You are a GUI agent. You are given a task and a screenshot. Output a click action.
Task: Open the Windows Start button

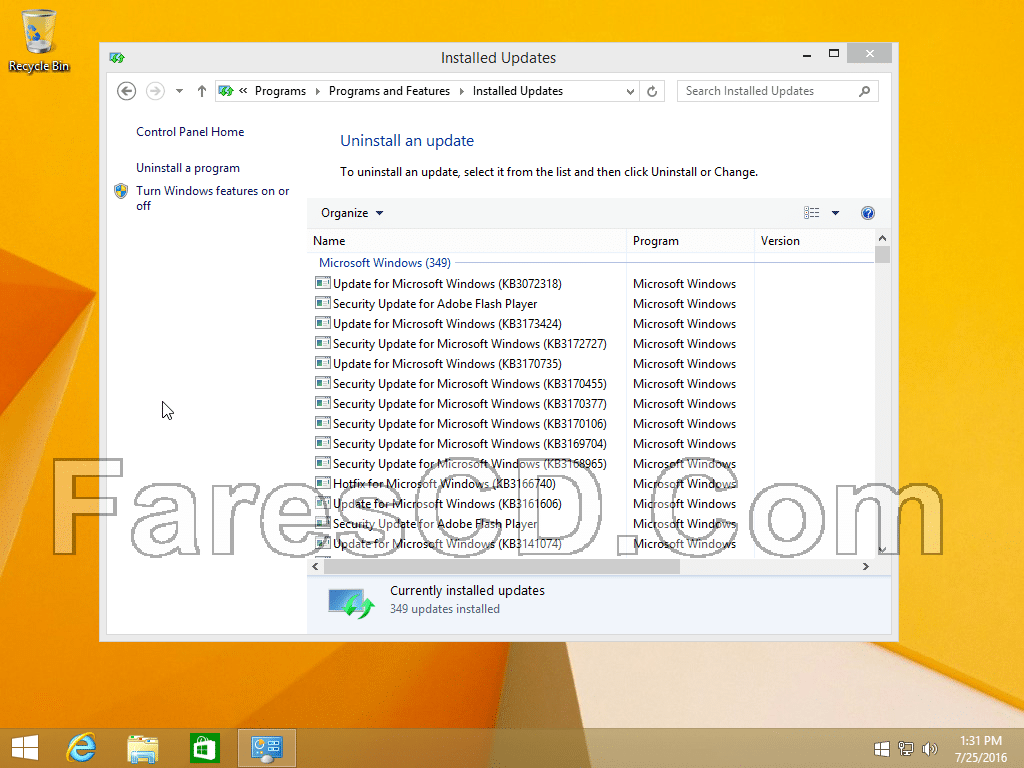(x=25, y=748)
